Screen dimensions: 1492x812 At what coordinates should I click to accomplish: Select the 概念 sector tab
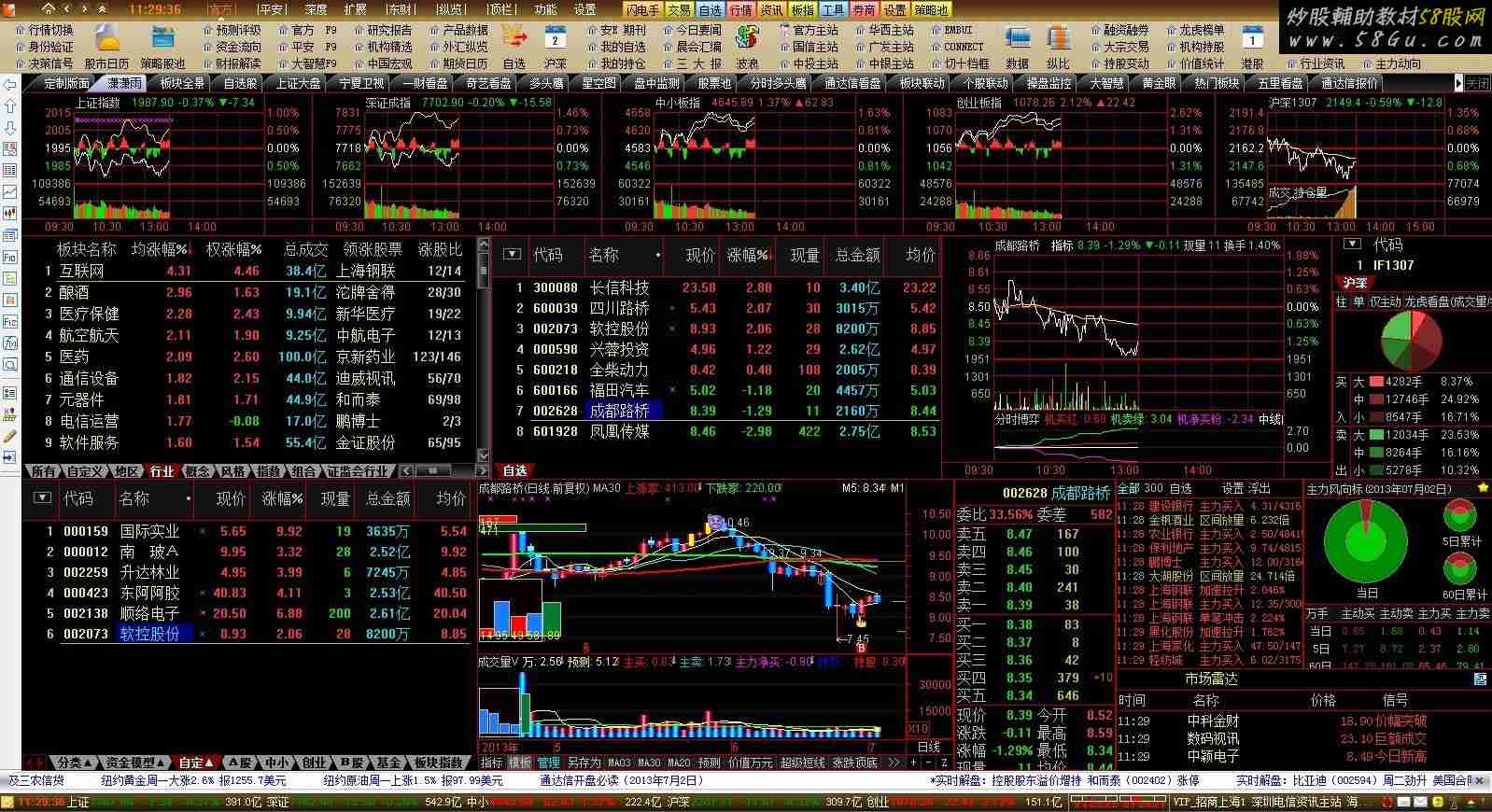198,471
